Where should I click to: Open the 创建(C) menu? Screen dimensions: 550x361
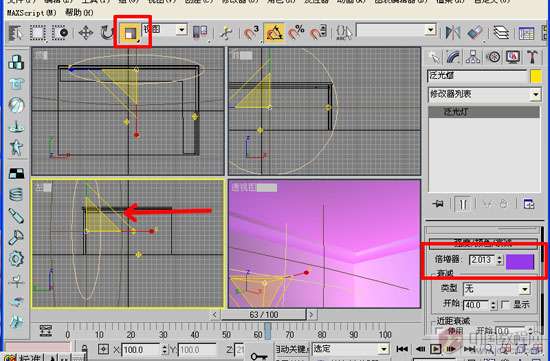[199, 1]
